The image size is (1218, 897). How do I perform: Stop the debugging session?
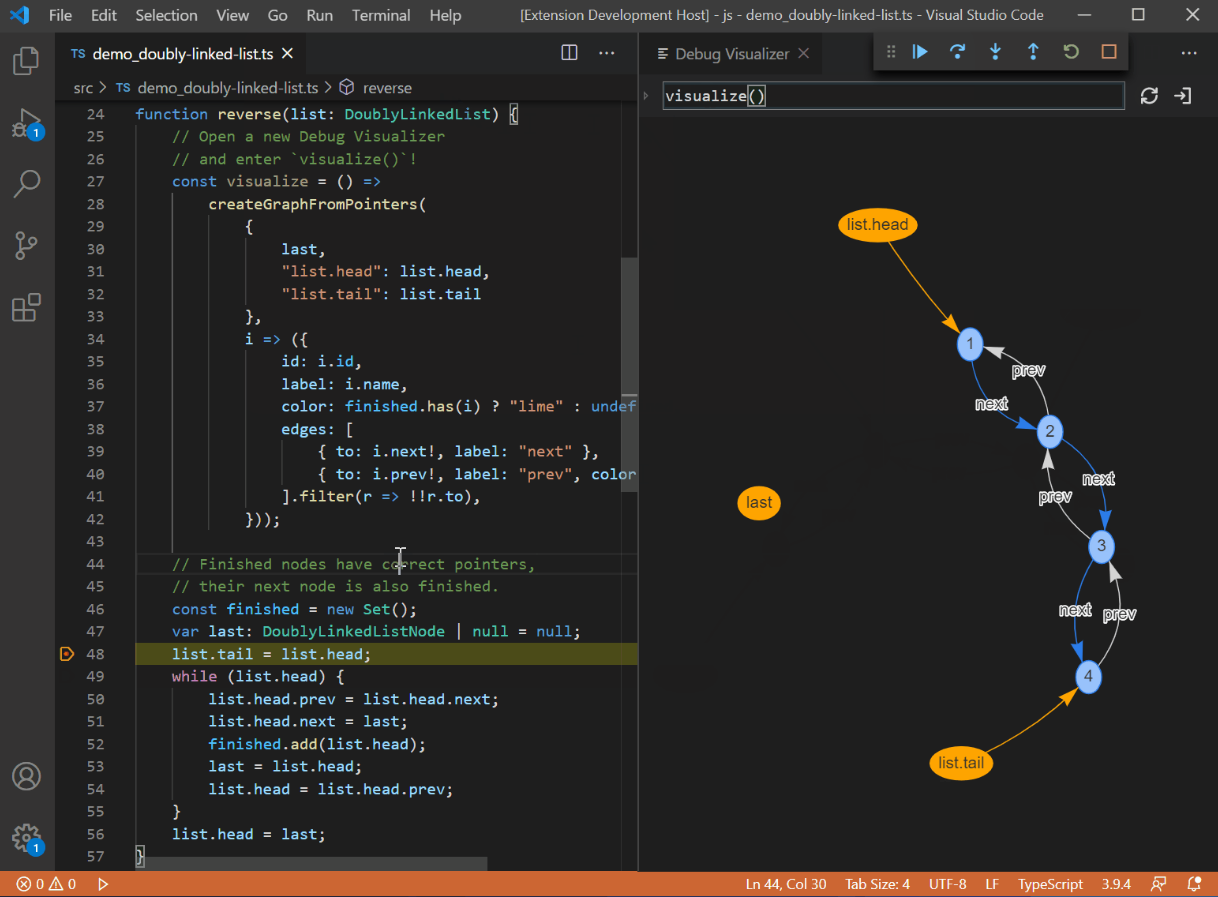tap(1109, 52)
